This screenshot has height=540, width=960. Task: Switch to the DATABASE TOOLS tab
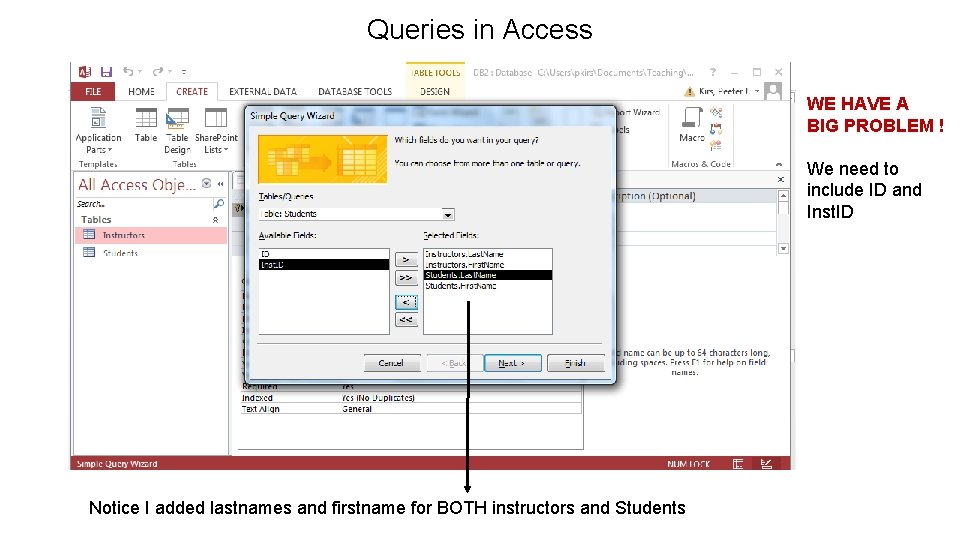(355, 91)
